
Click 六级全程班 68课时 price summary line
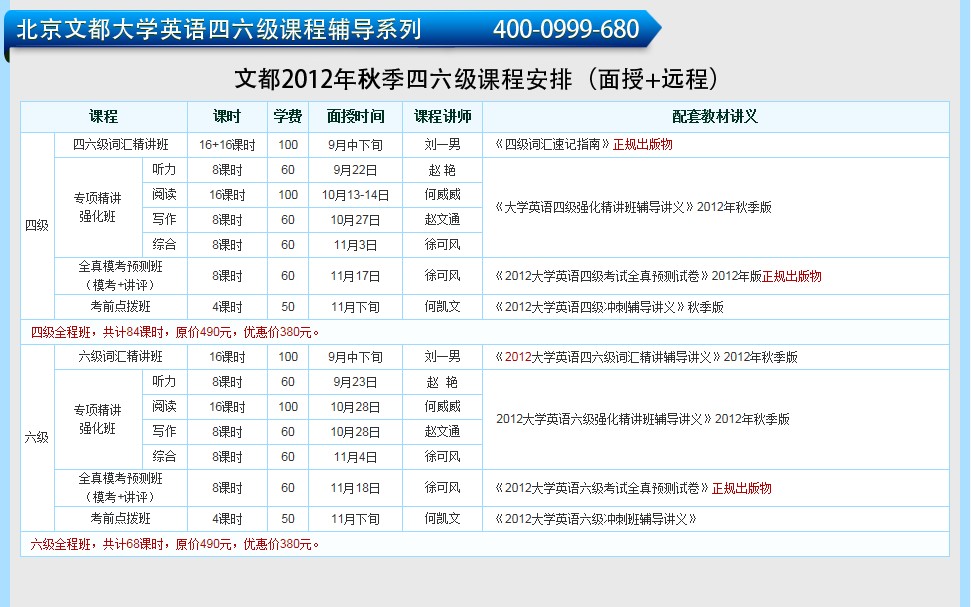tap(175, 544)
